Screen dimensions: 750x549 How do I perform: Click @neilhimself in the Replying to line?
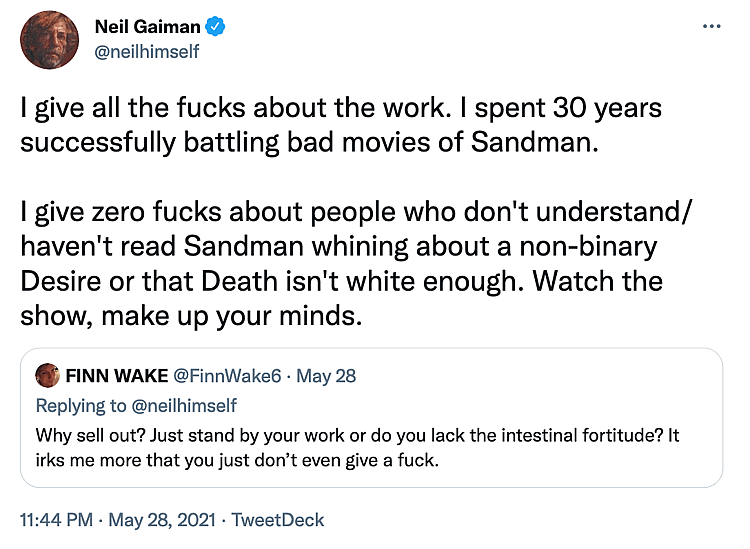coord(184,405)
